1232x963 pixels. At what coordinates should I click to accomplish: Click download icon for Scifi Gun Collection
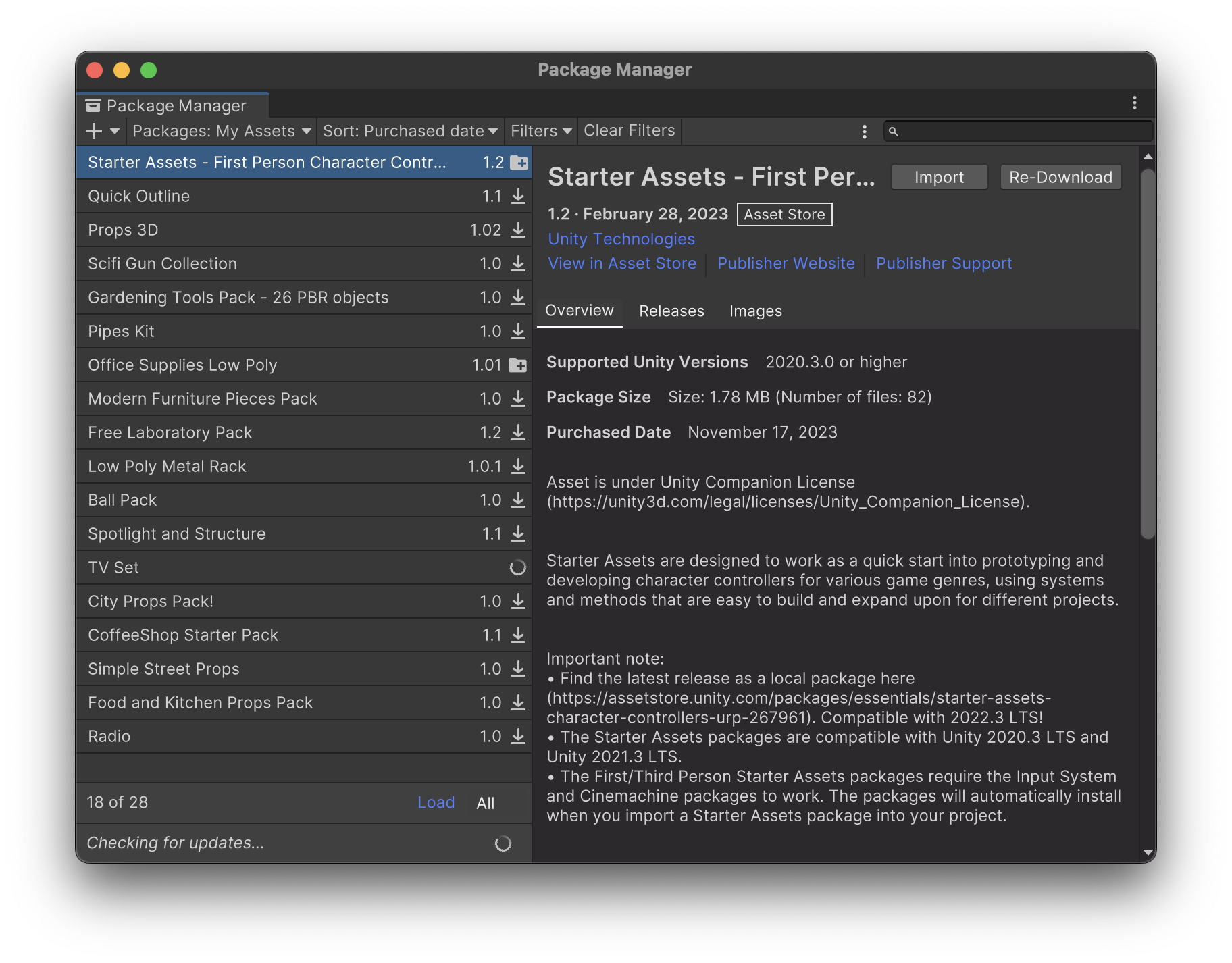pyautogui.click(x=518, y=263)
